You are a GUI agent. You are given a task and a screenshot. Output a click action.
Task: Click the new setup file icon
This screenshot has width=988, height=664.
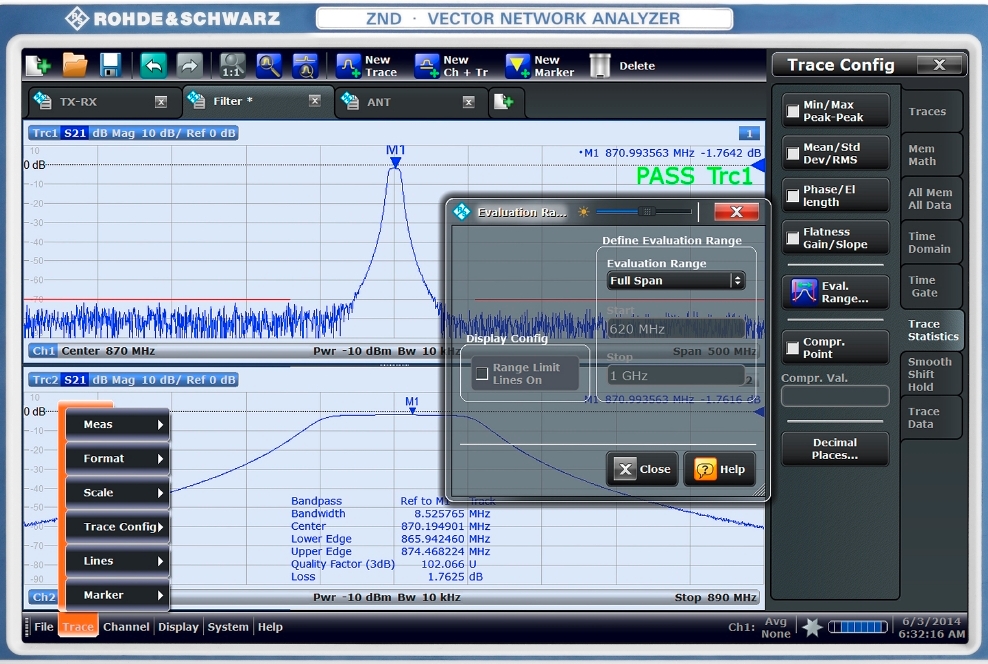click(x=38, y=65)
